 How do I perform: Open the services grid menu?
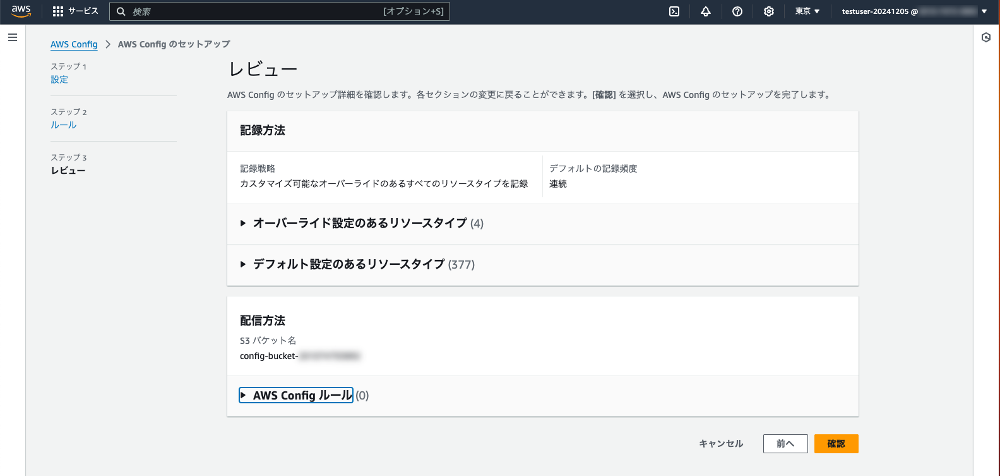pyautogui.click(x=58, y=11)
